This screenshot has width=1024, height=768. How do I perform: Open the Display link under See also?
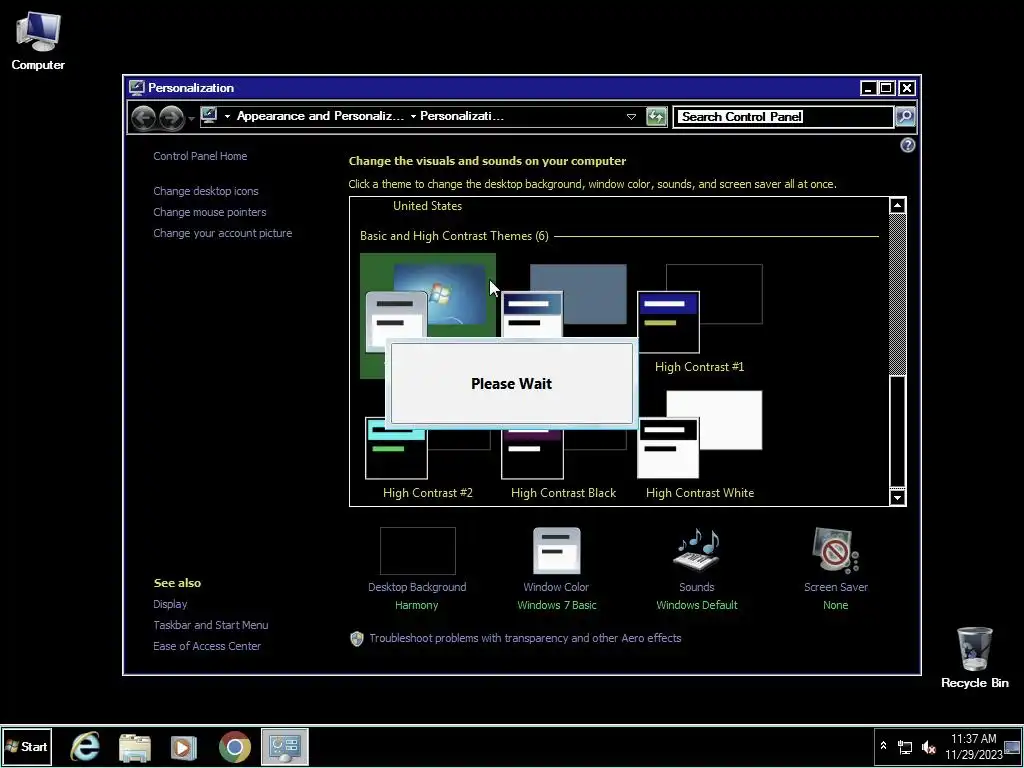coord(170,604)
